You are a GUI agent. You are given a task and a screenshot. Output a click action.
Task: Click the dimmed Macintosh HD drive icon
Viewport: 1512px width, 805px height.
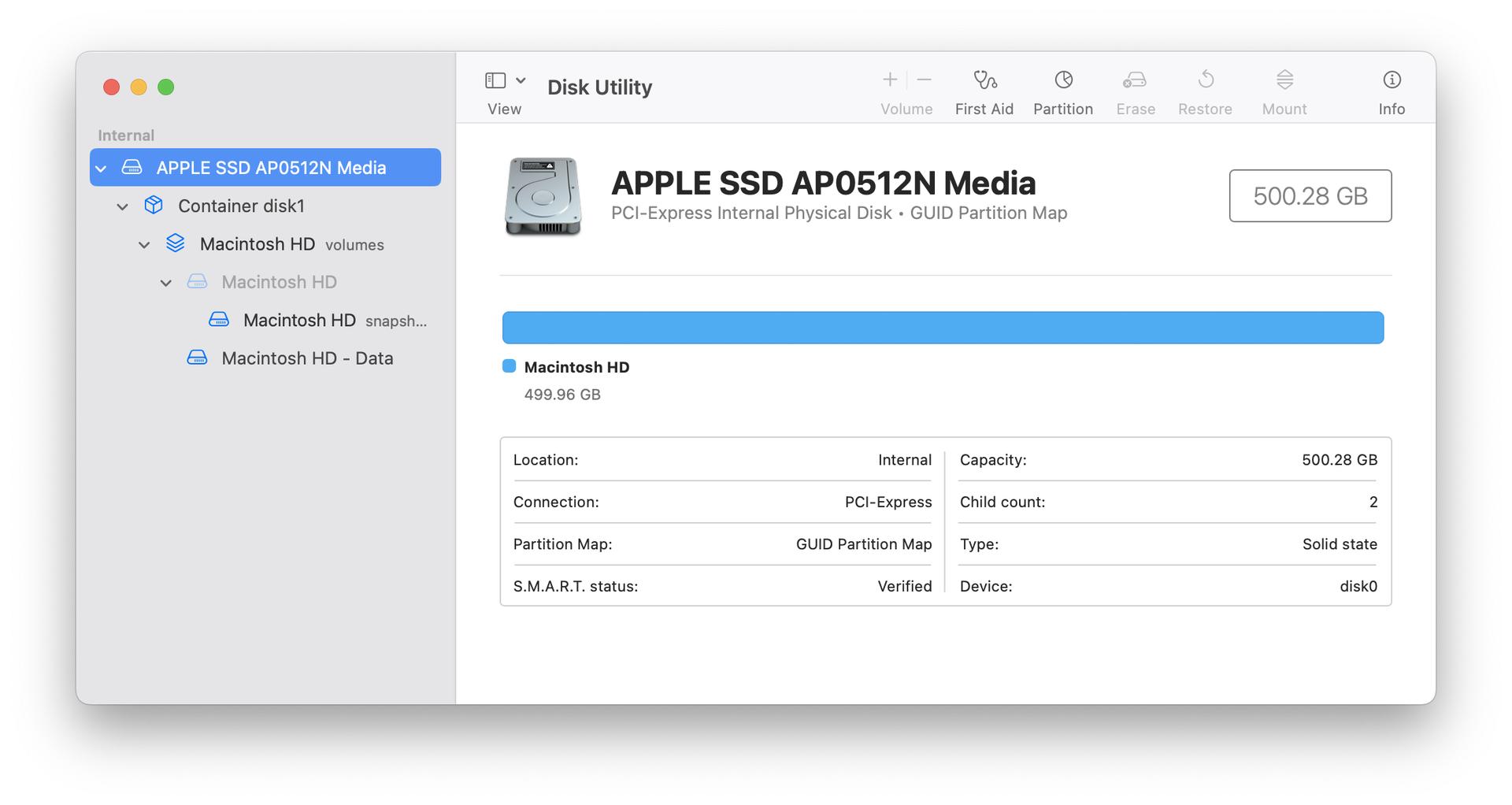[197, 282]
